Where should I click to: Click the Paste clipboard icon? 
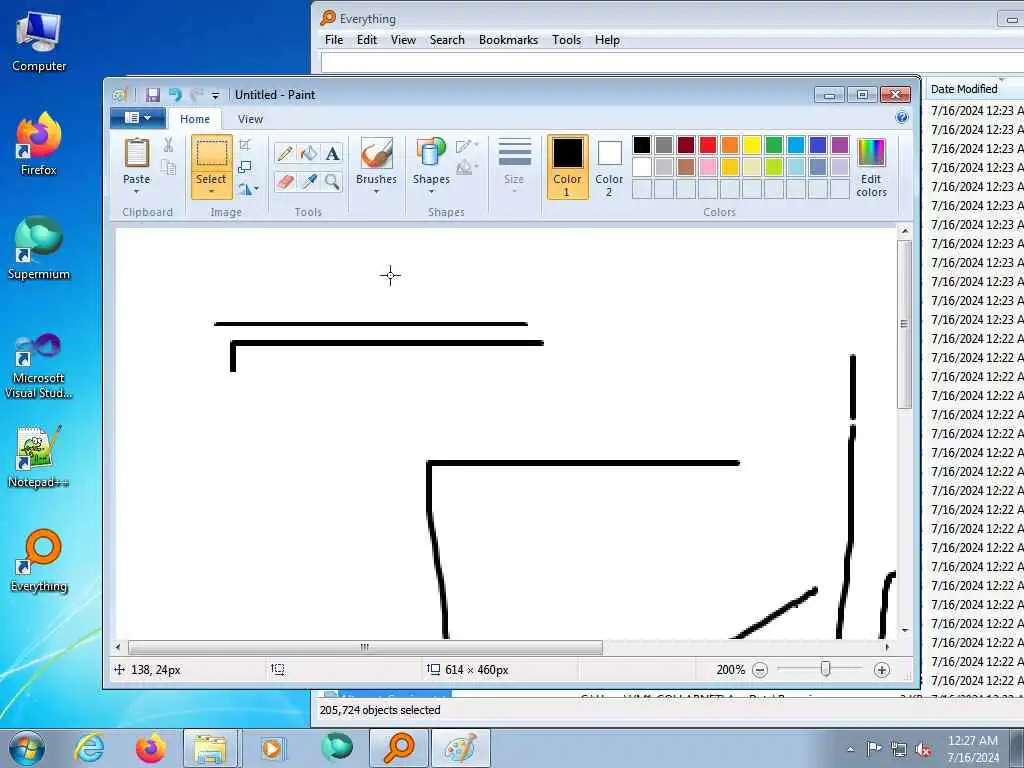tap(136, 153)
